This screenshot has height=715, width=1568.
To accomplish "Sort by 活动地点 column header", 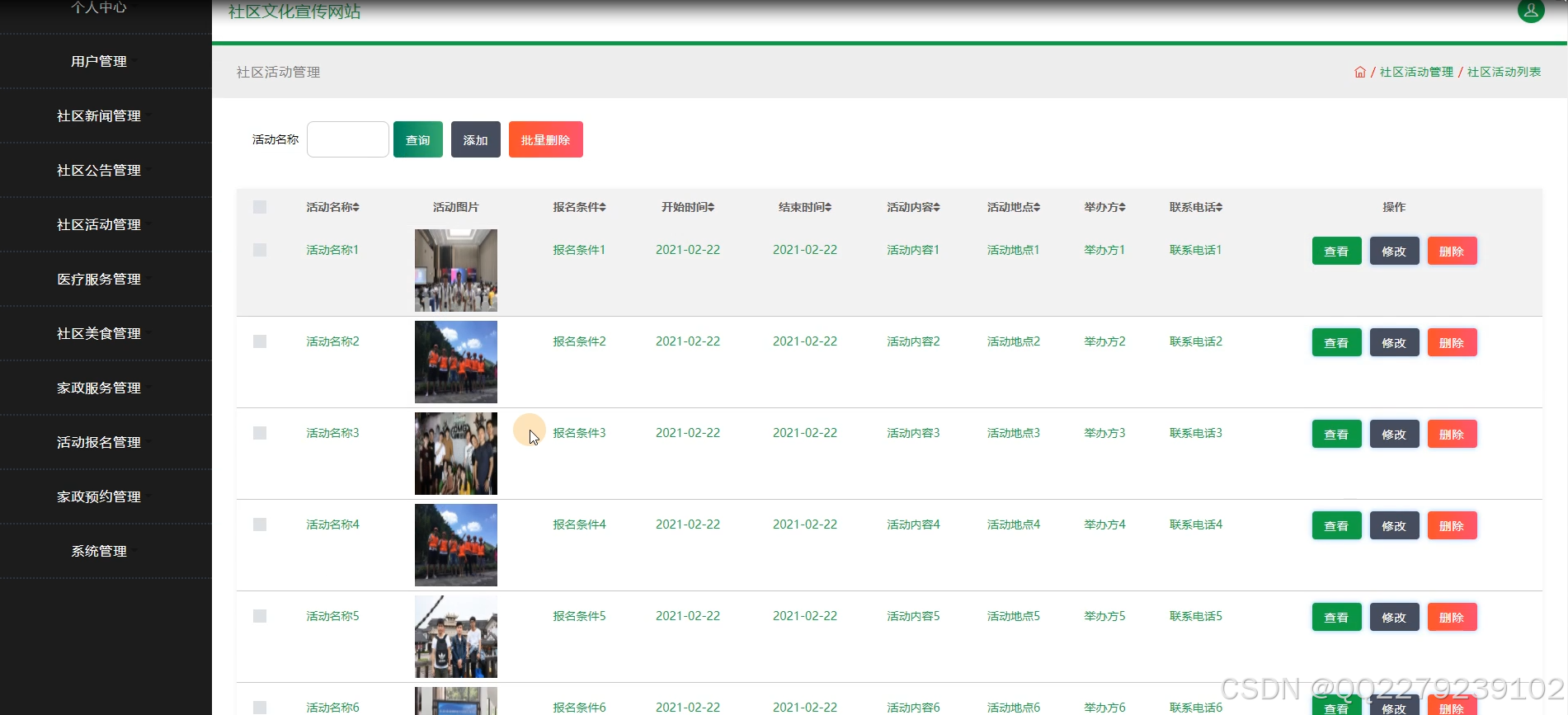I will (x=1014, y=207).
